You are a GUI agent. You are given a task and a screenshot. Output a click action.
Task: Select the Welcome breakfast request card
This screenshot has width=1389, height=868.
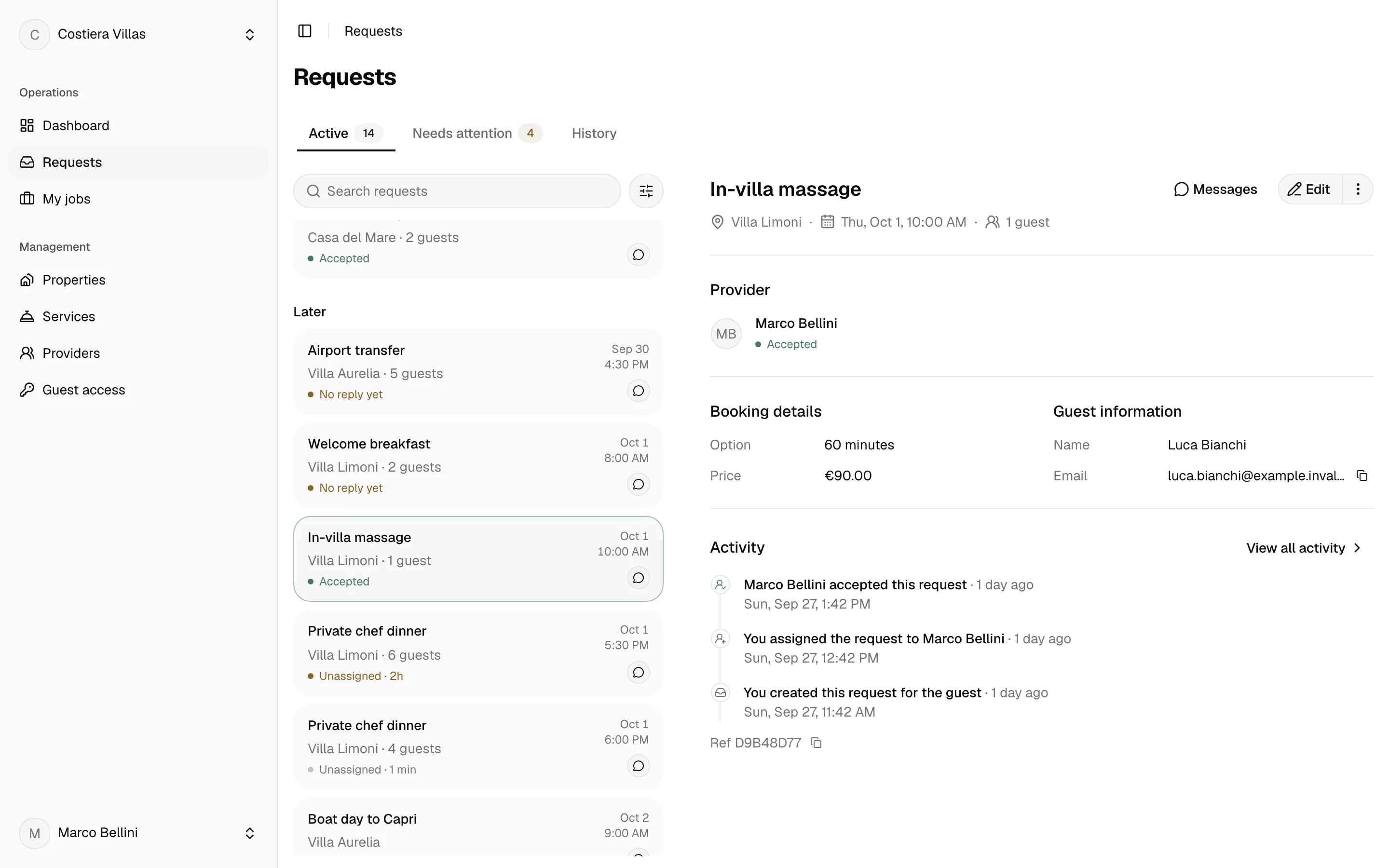(478, 465)
